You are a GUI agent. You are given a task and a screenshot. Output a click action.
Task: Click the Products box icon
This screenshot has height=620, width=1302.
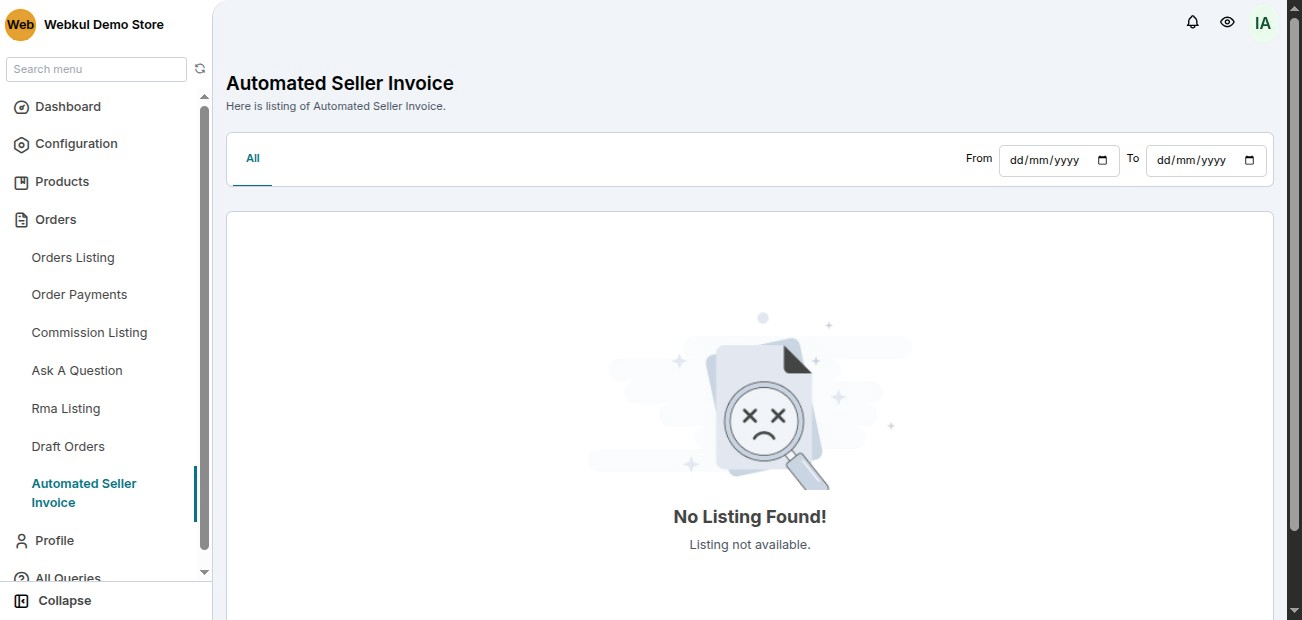pyautogui.click(x=21, y=183)
